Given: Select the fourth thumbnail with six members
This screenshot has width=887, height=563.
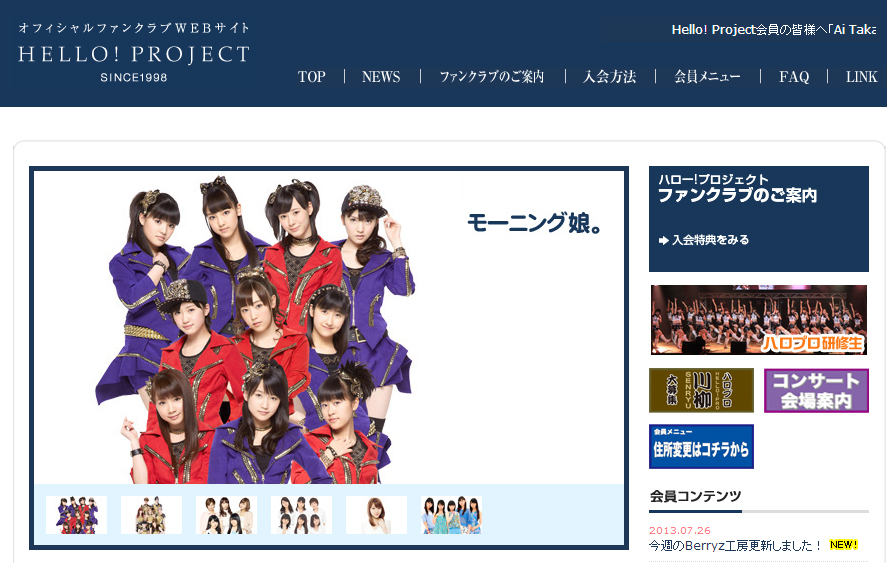Looking at the screenshot, I should (301, 515).
